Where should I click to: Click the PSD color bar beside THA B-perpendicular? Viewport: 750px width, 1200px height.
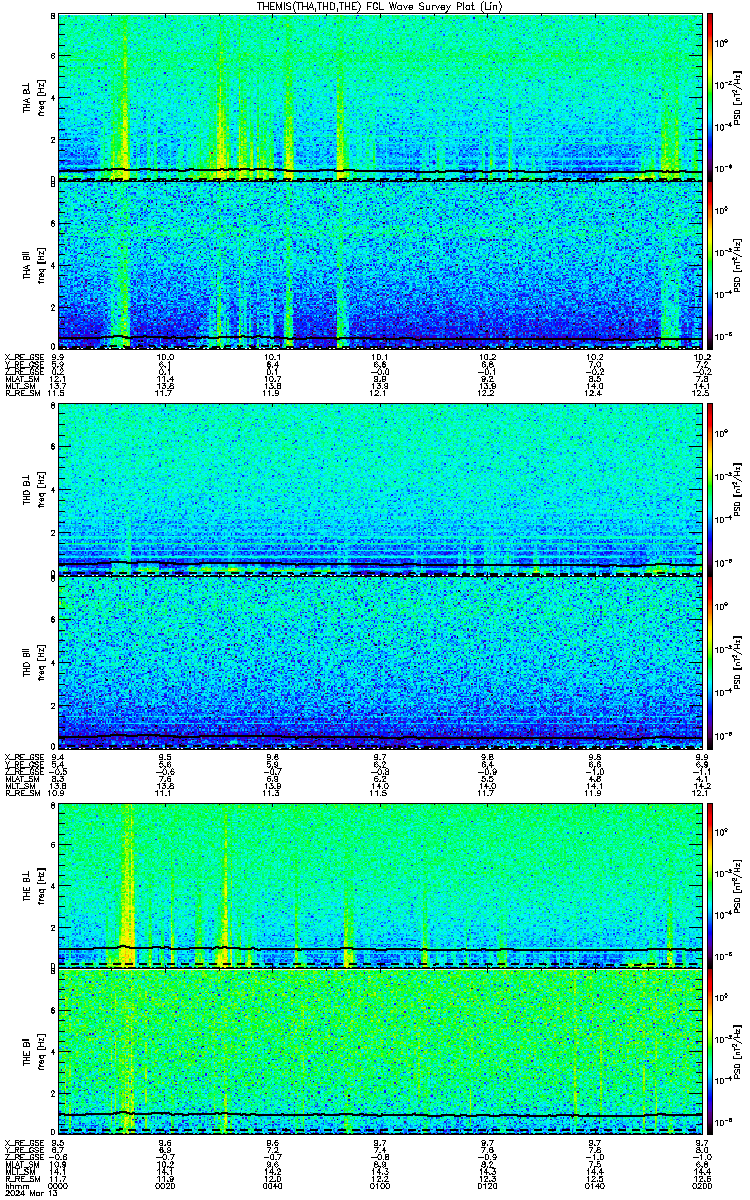coord(711,97)
